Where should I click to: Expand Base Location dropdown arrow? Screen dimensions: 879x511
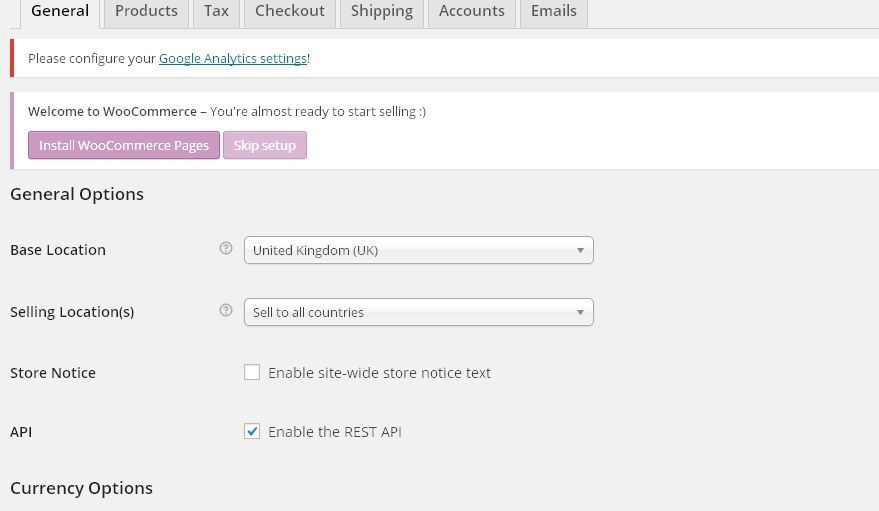(x=581, y=250)
